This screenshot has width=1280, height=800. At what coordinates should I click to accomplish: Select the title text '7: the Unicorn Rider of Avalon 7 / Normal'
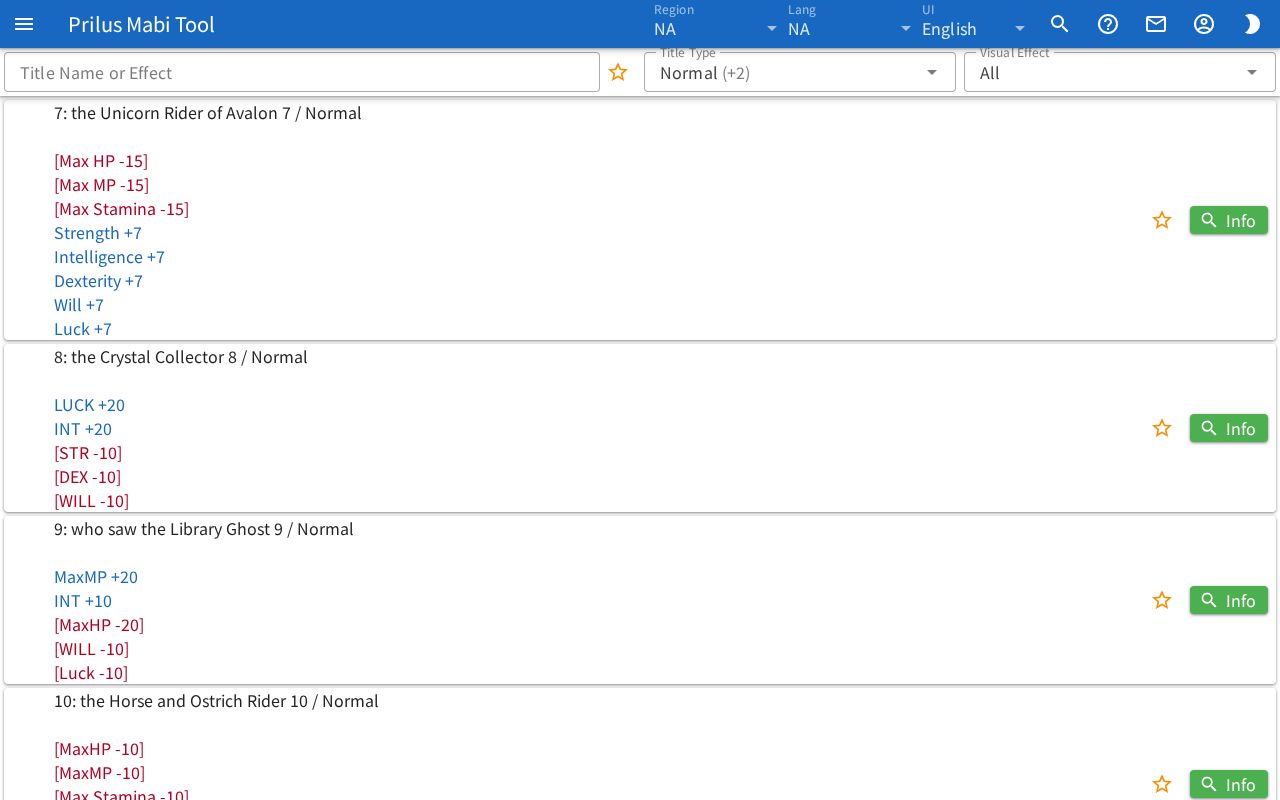(208, 113)
